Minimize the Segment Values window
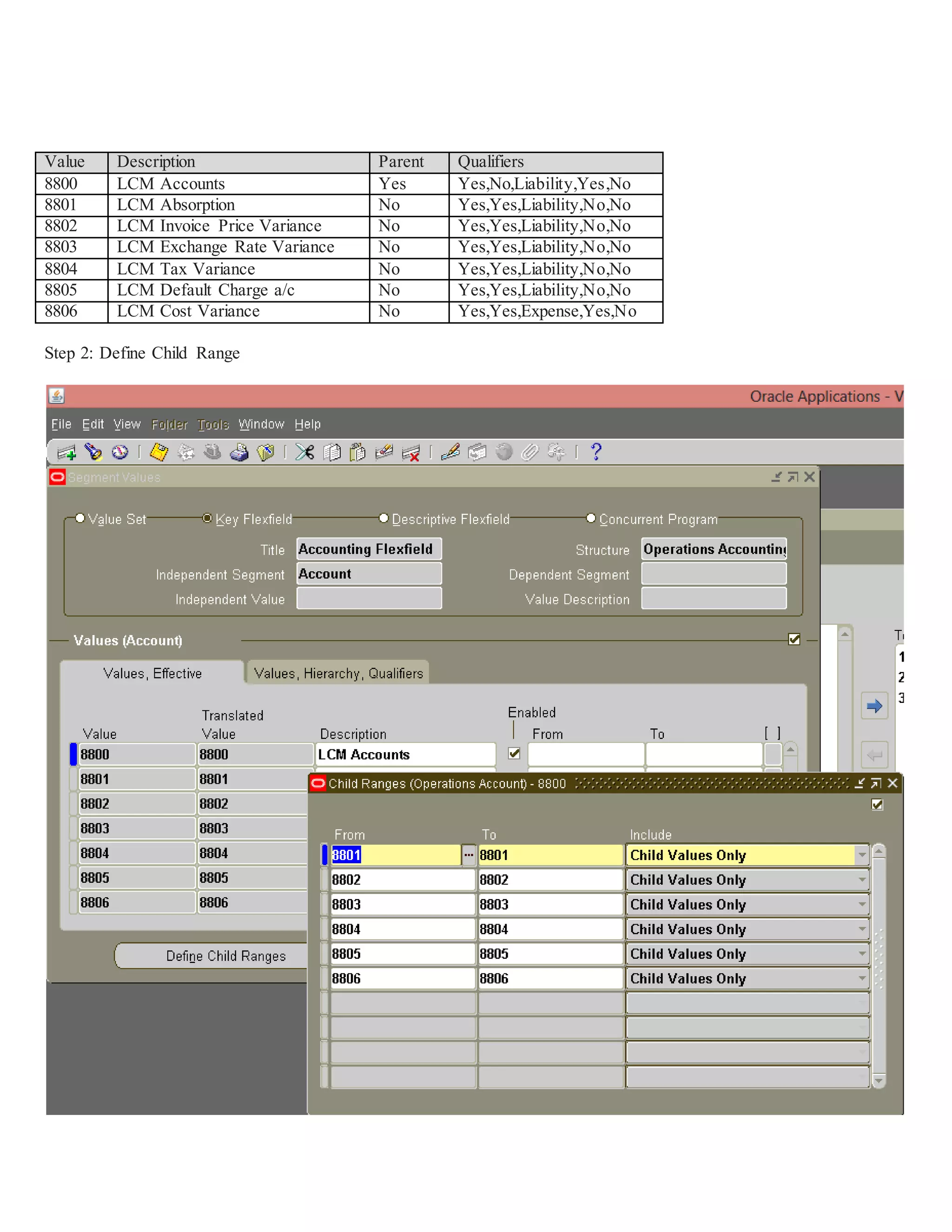Image resolution: width=952 pixels, height=1232 pixels. click(x=777, y=477)
